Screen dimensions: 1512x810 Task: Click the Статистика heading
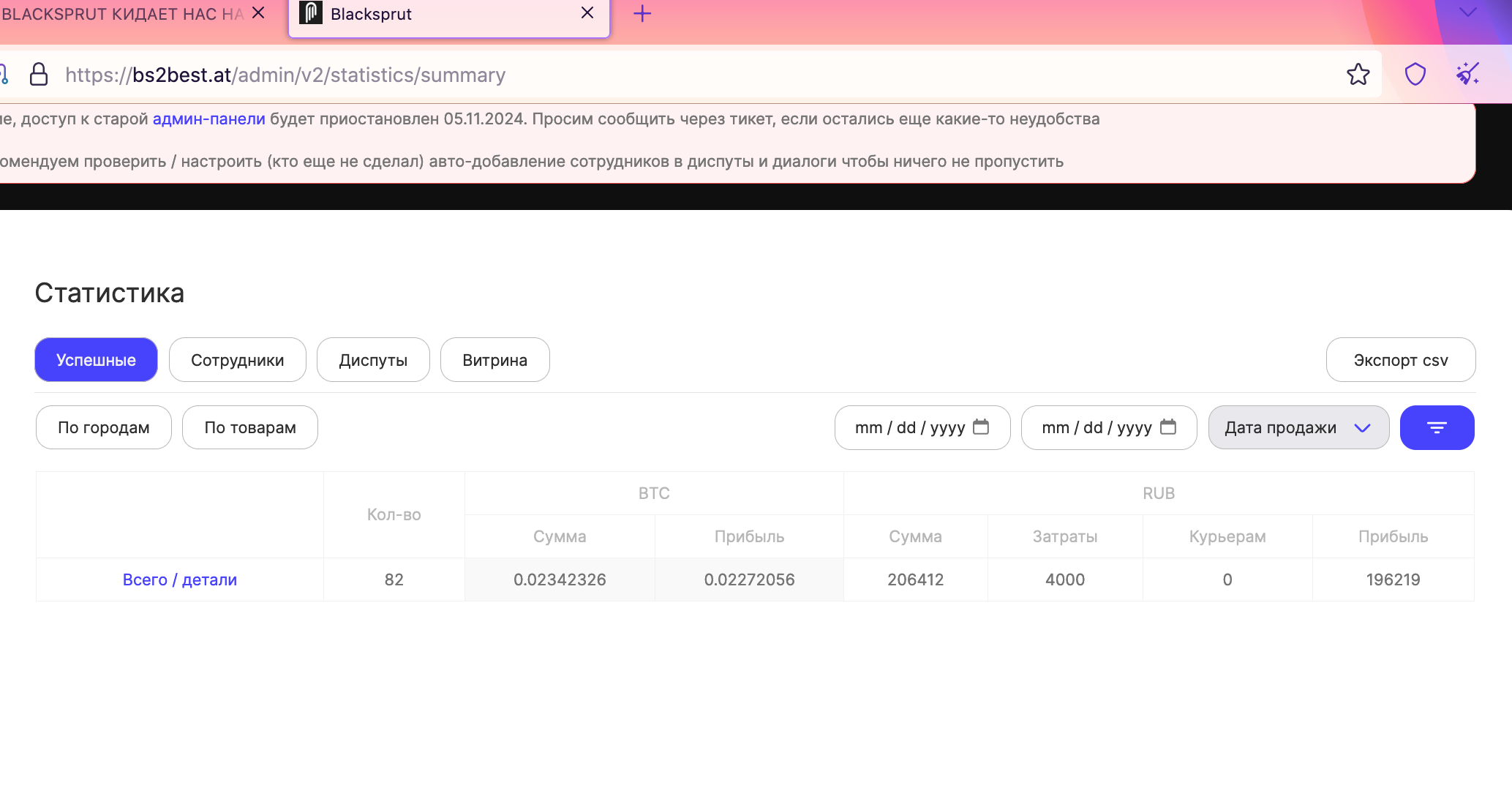tap(110, 293)
